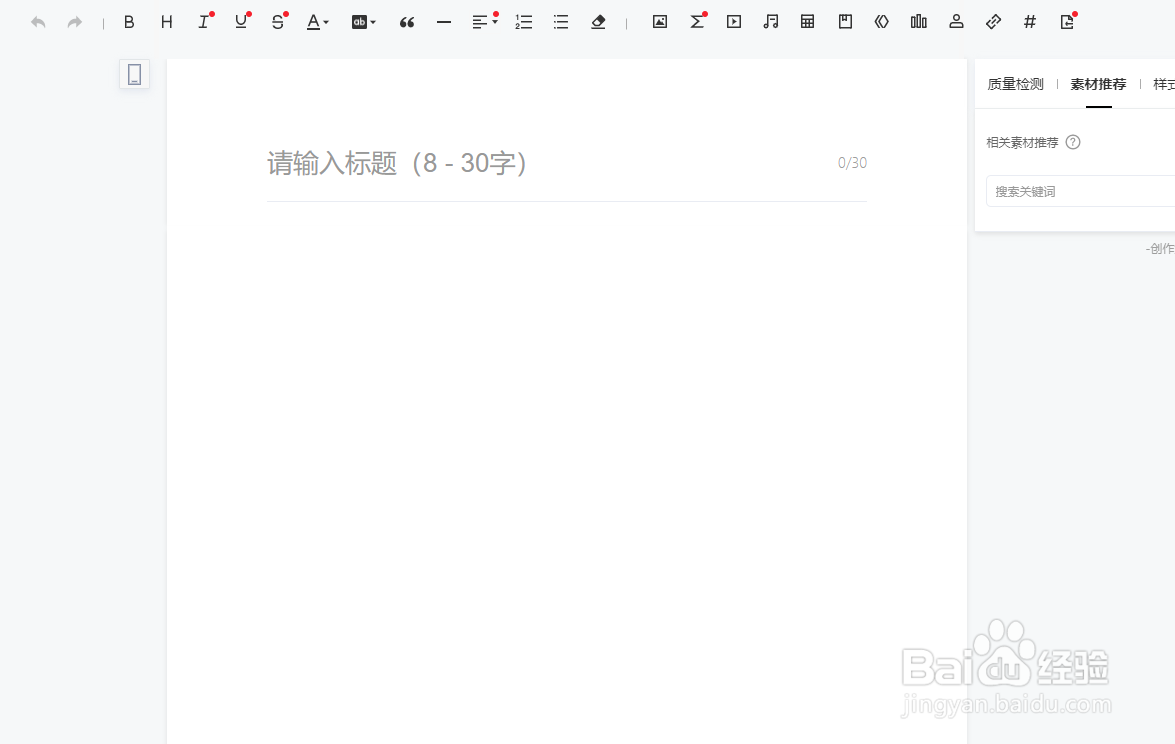The image size is (1175, 744).
Task: Toggle strikethrough formatting
Action: tap(277, 21)
